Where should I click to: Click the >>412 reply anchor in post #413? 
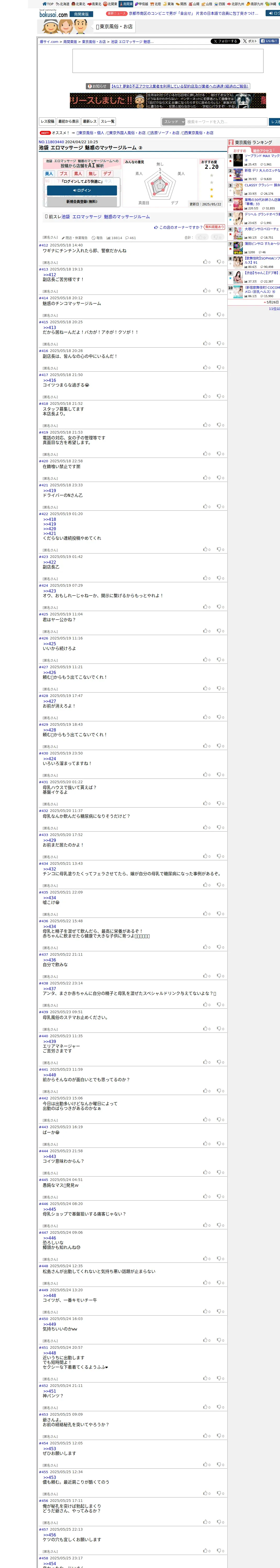[x=49, y=274]
